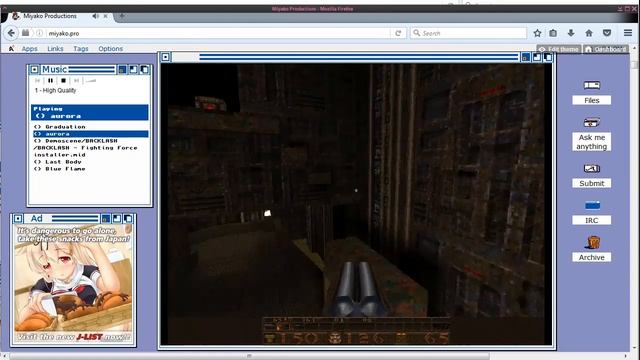Go to the Firefox home page

(x=589, y=33)
